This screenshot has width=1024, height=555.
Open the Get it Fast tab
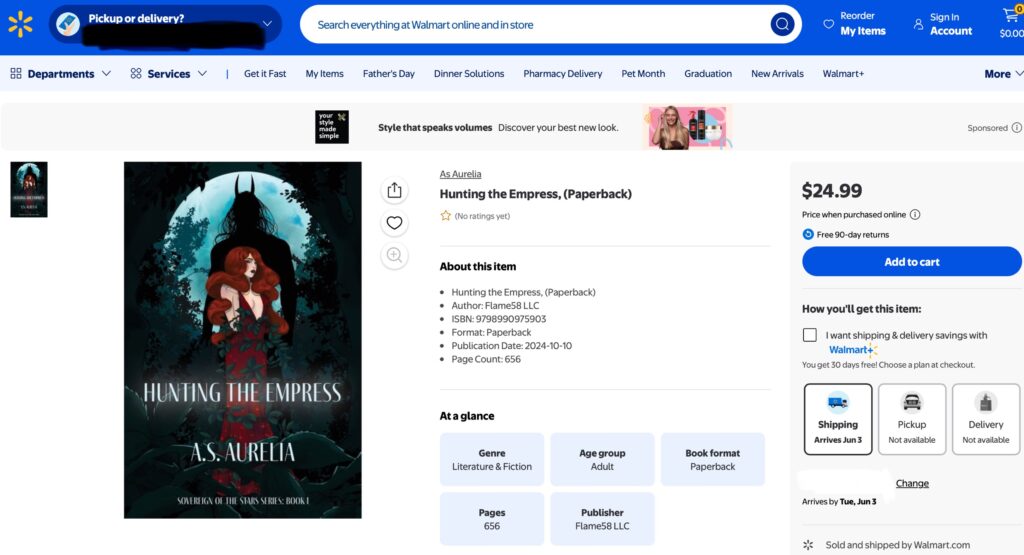pyautogui.click(x=264, y=74)
